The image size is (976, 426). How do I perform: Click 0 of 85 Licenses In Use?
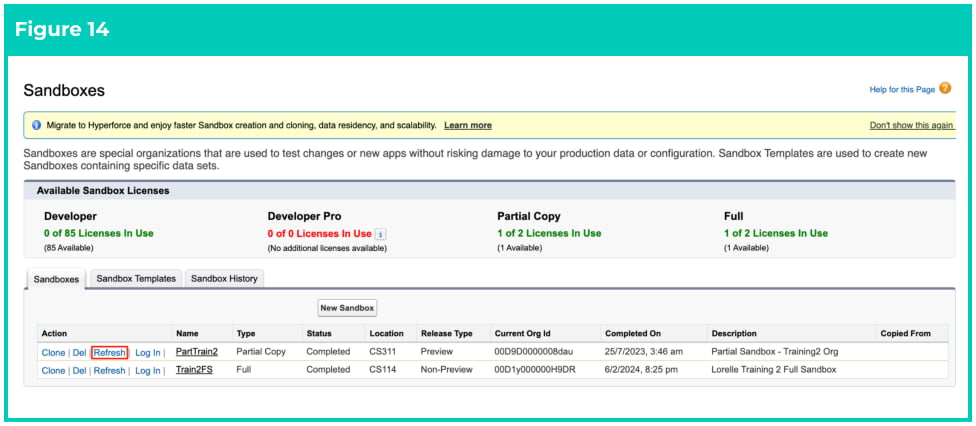click(x=98, y=234)
